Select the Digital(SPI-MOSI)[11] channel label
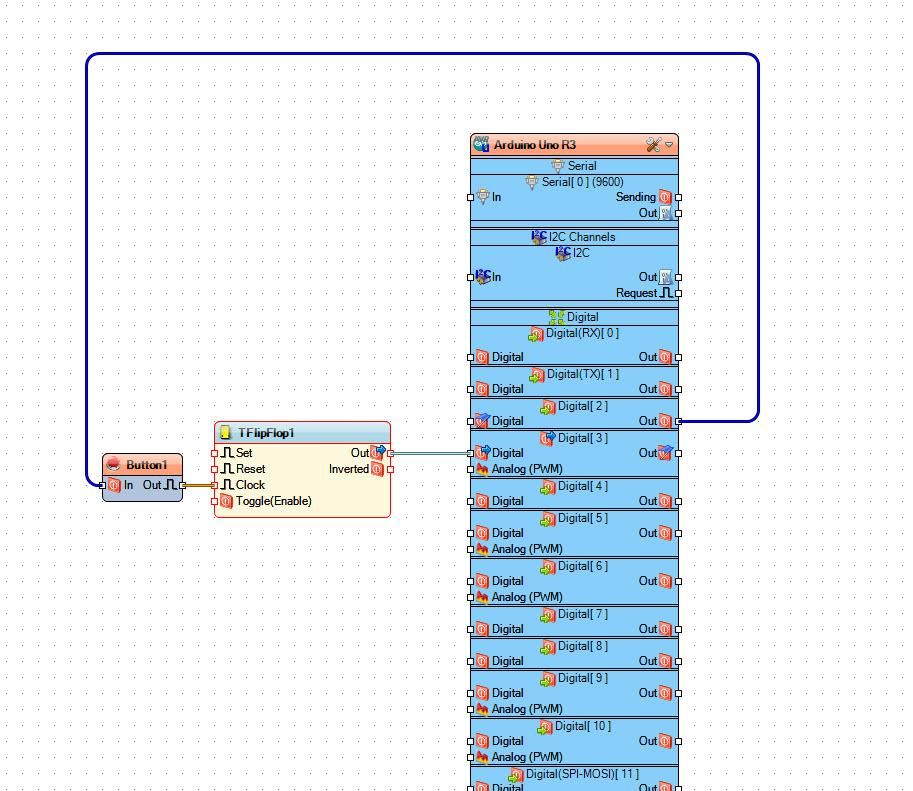The width and height of the screenshot is (913, 791). pyautogui.click(x=582, y=774)
